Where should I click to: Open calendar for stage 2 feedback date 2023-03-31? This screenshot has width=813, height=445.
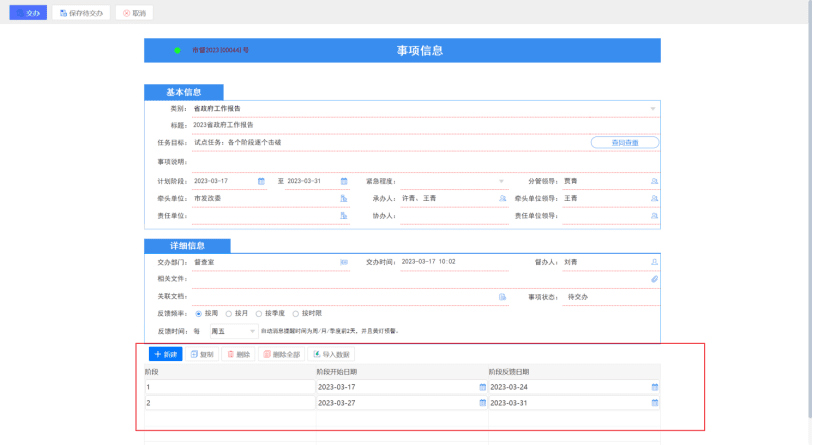[654, 403]
